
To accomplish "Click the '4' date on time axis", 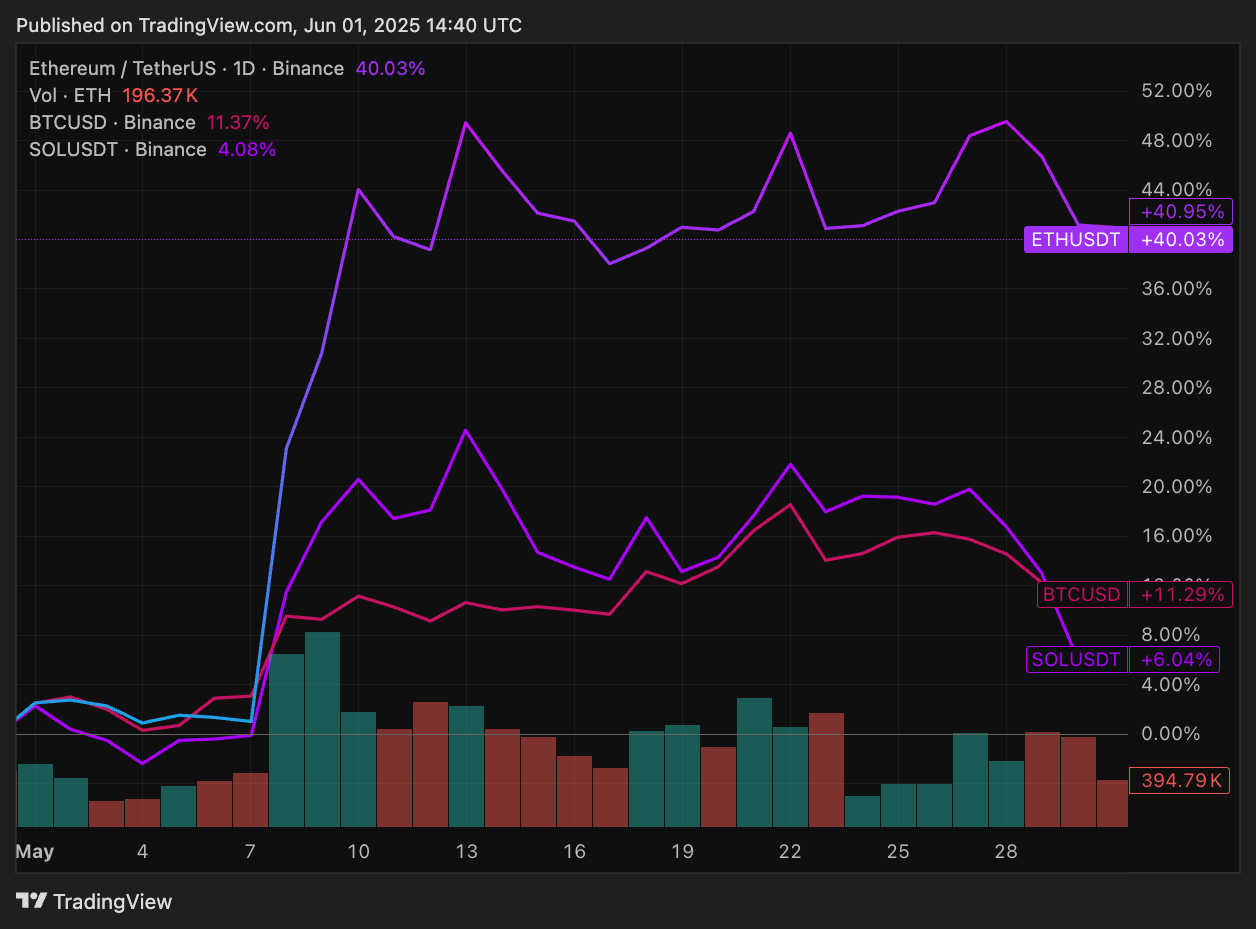I will point(143,852).
